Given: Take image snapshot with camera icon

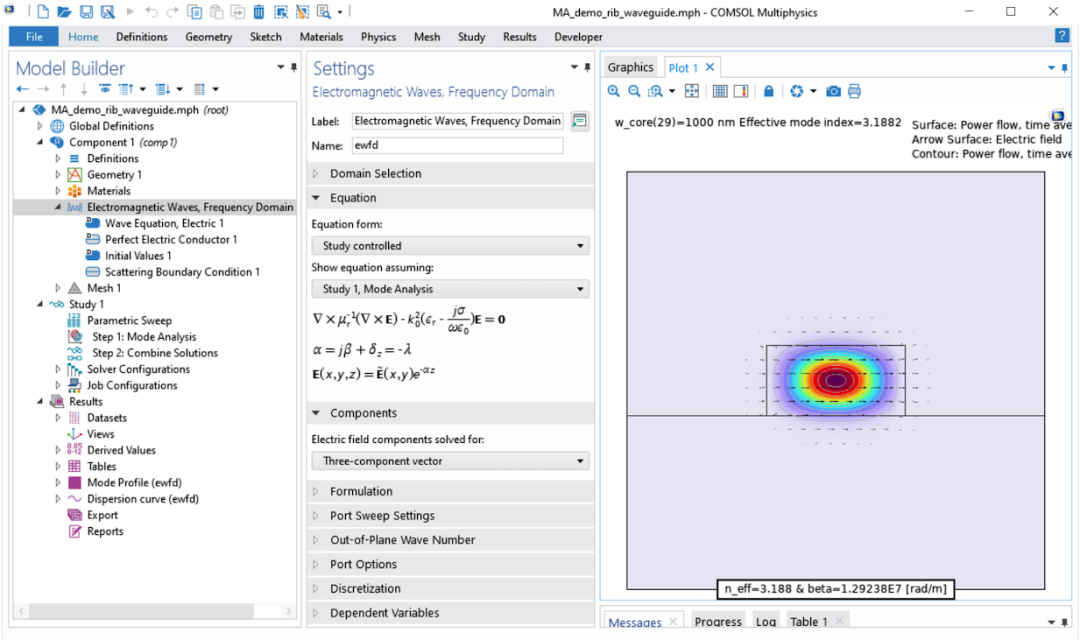Looking at the screenshot, I should pyautogui.click(x=833, y=91).
